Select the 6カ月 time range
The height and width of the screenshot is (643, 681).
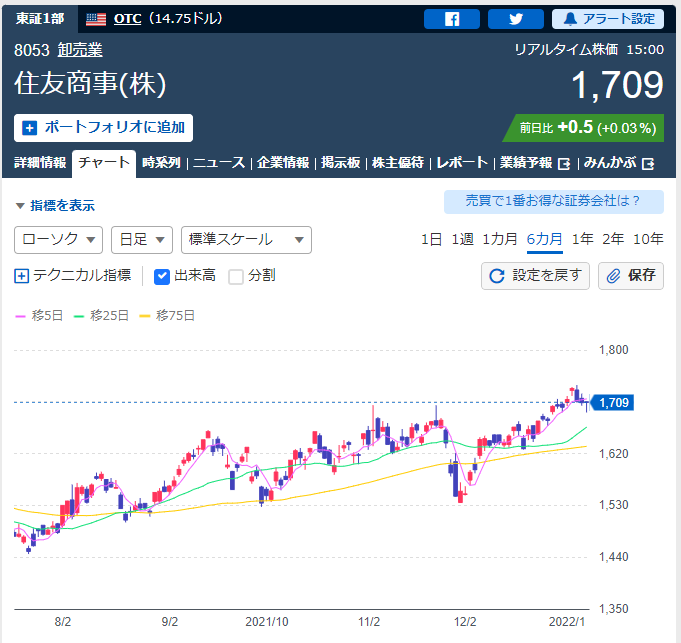pyautogui.click(x=545, y=239)
